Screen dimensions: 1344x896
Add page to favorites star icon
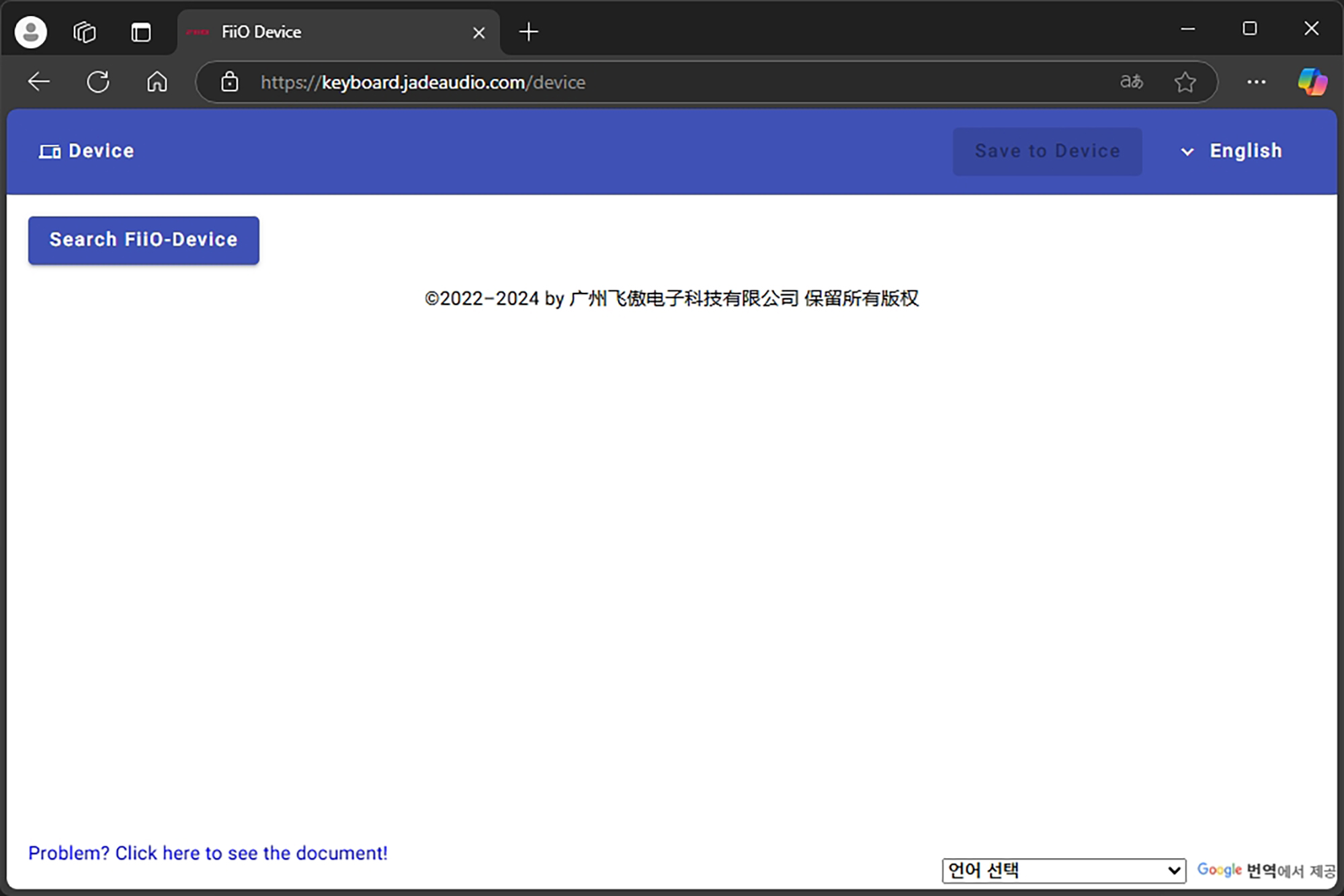[1185, 82]
